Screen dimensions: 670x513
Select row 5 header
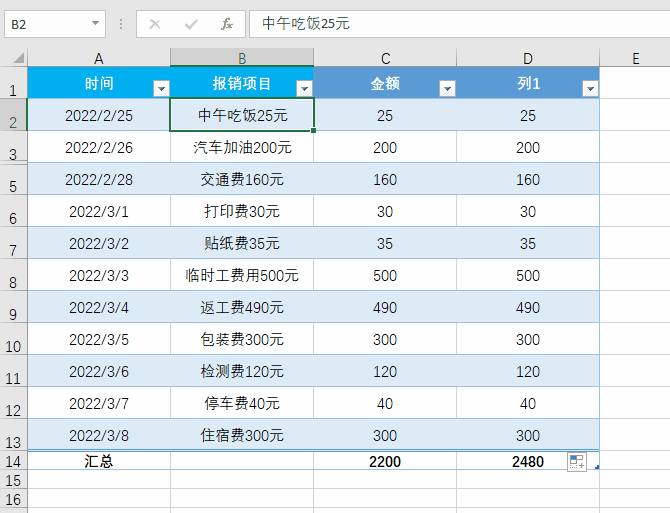point(13,179)
